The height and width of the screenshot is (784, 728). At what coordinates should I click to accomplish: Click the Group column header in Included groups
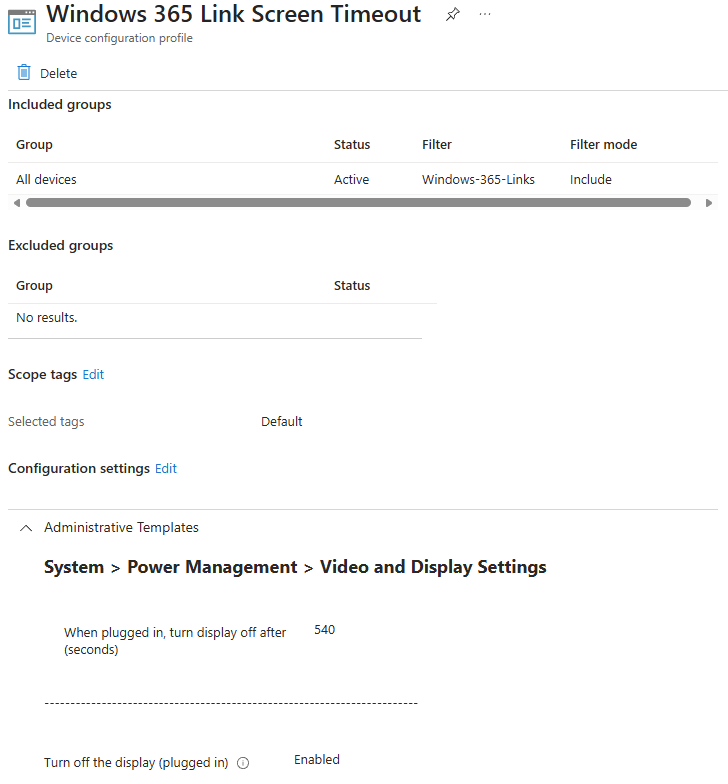(34, 145)
